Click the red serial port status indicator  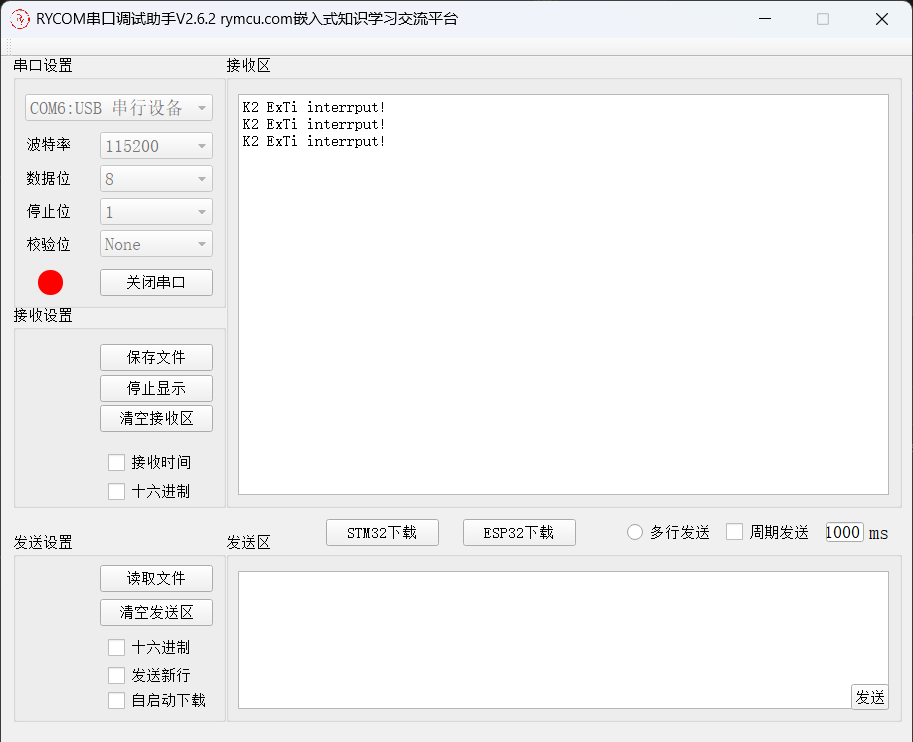click(50, 282)
